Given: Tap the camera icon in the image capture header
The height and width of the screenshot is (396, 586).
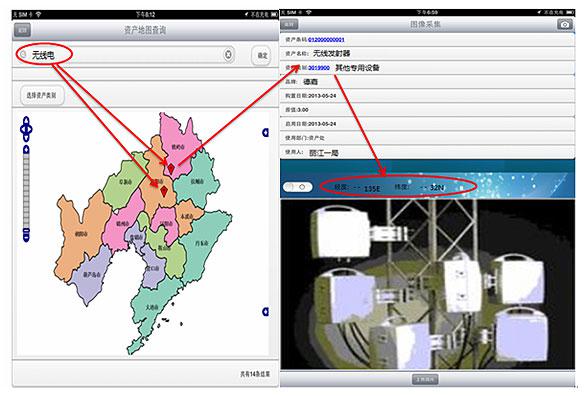Looking at the screenshot, I should point(565,24).
